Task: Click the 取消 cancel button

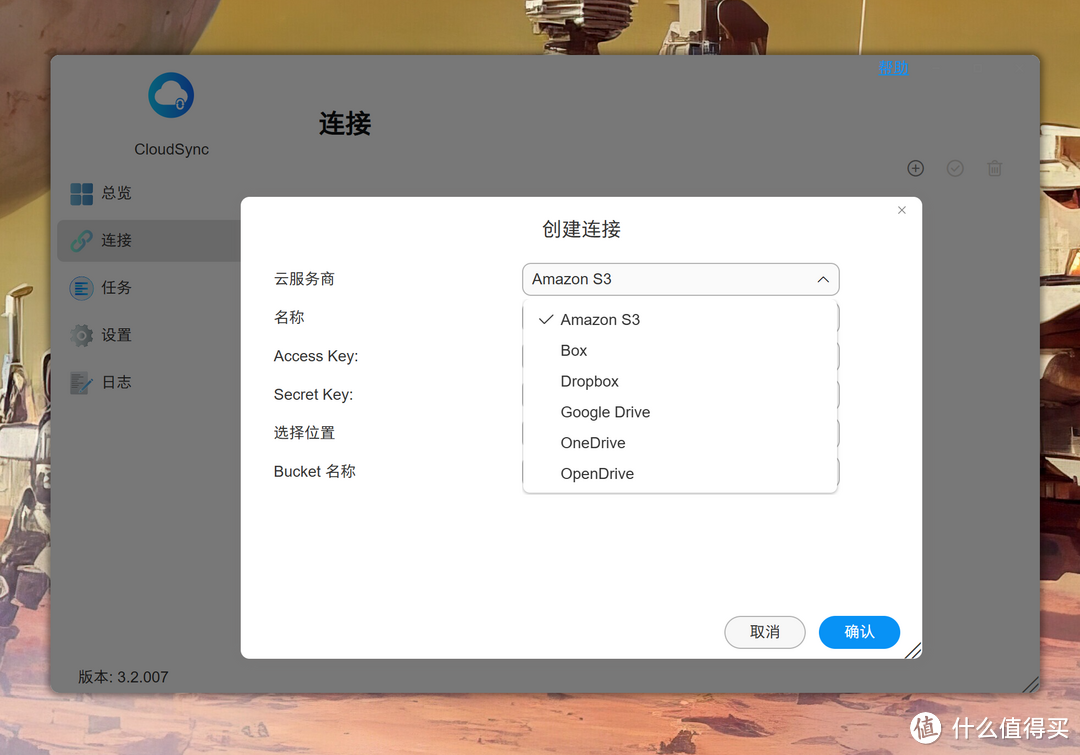Action: tap(765, 632)
